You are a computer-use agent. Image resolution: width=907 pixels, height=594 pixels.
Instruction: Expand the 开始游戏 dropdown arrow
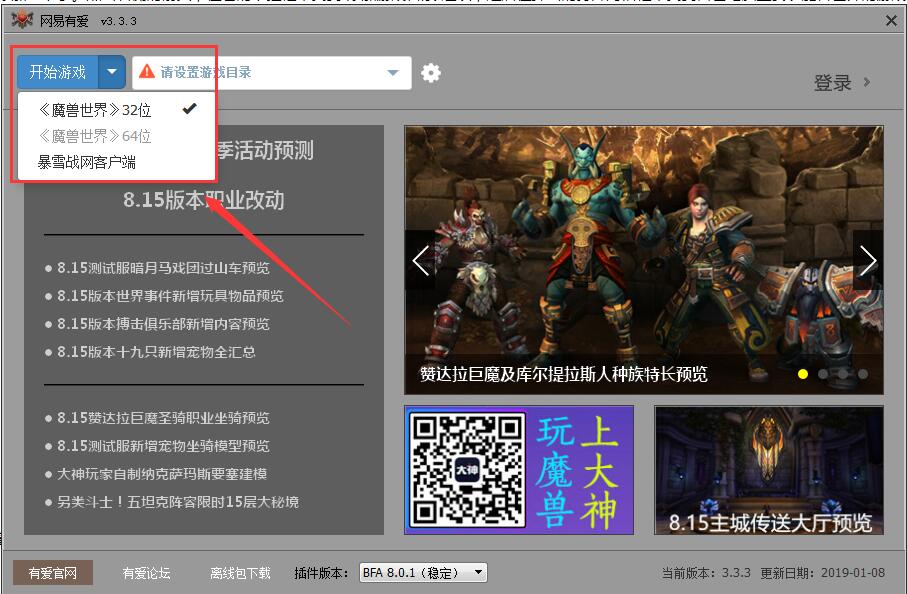coord(110,71)
